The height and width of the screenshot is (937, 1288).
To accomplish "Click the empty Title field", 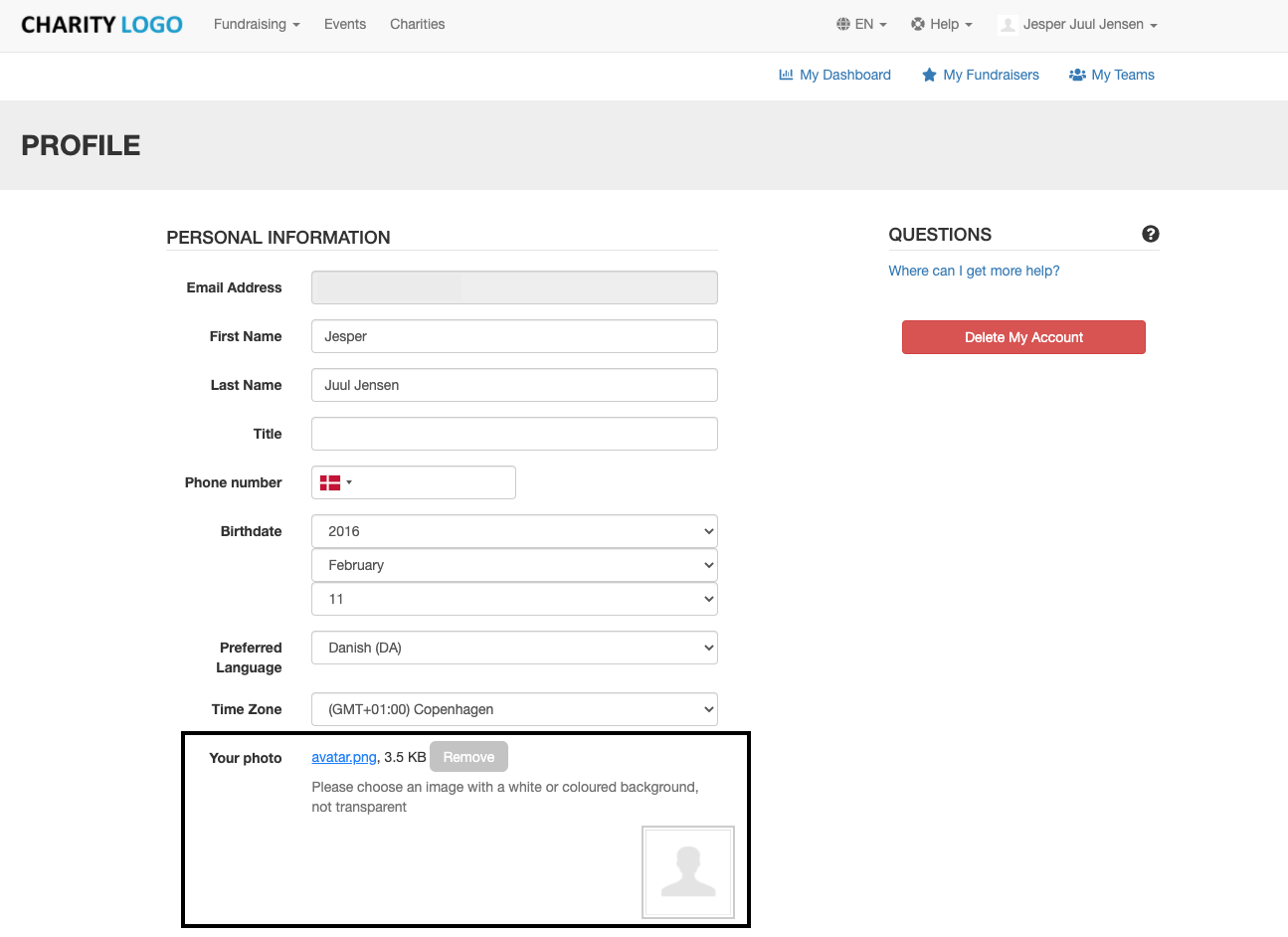I will coord(514,434).
